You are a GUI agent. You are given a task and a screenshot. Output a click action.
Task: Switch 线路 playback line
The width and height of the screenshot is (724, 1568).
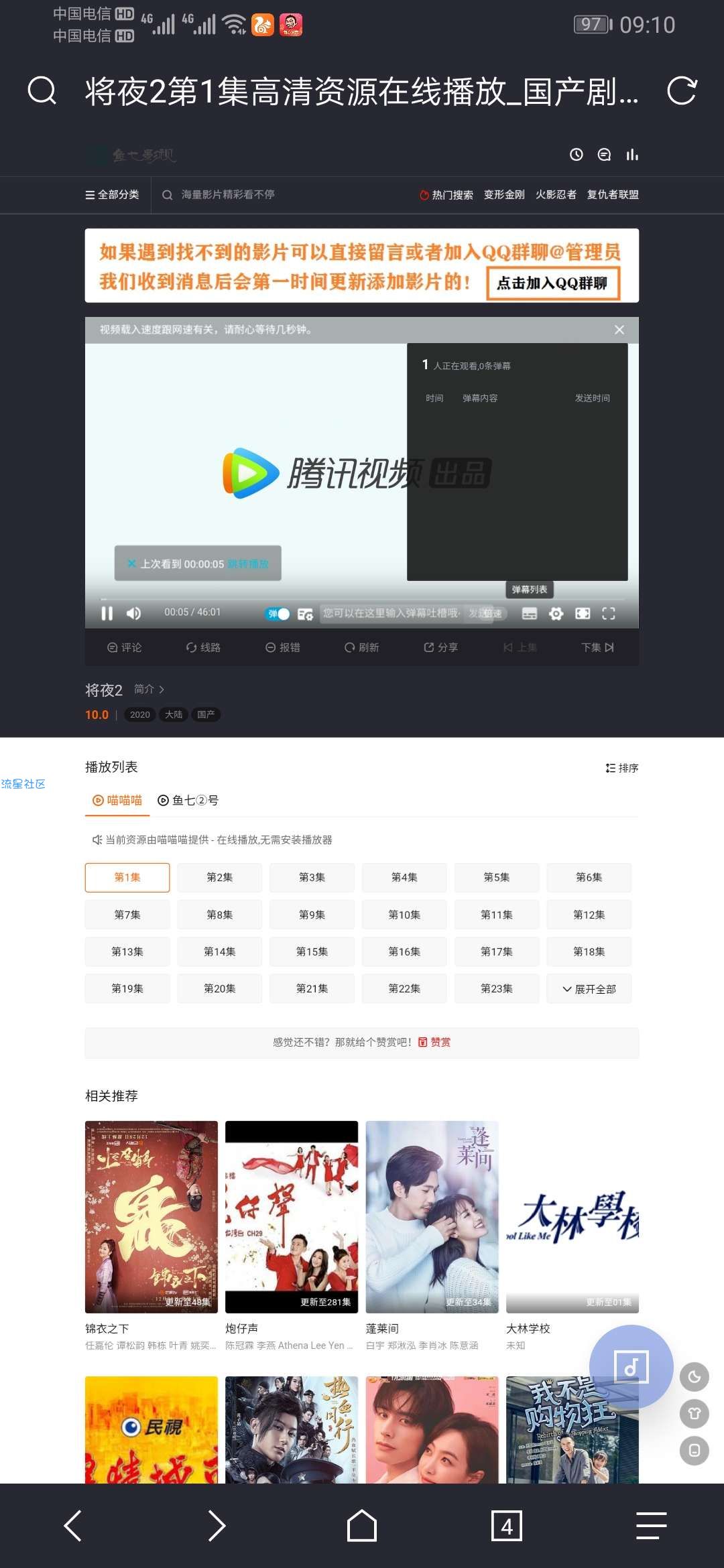click(x=203, y=647)
